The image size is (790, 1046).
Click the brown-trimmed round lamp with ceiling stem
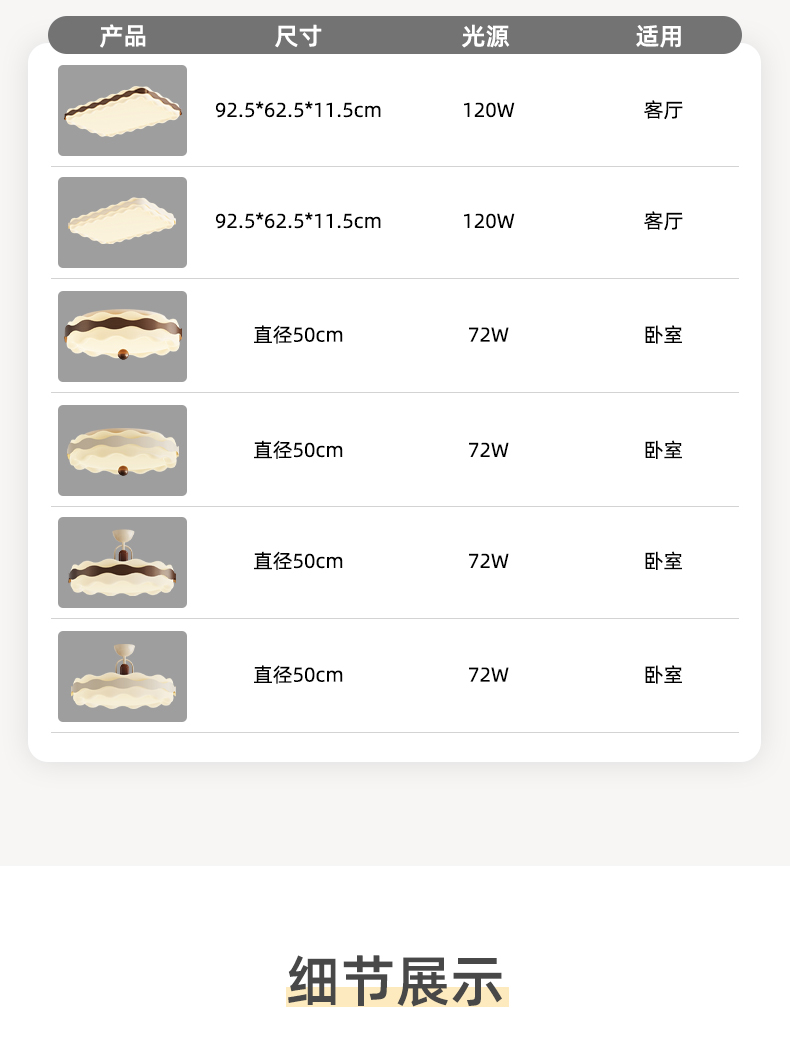pos(122,562)
